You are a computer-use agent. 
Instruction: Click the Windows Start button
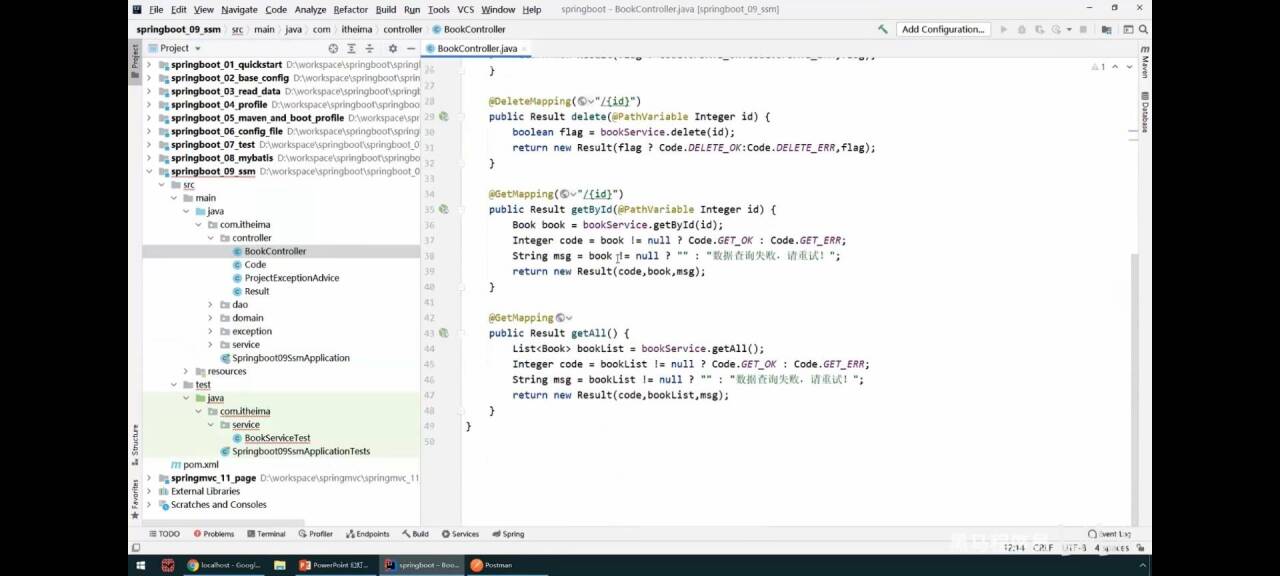pyautogui.click(x=140, y=565)
